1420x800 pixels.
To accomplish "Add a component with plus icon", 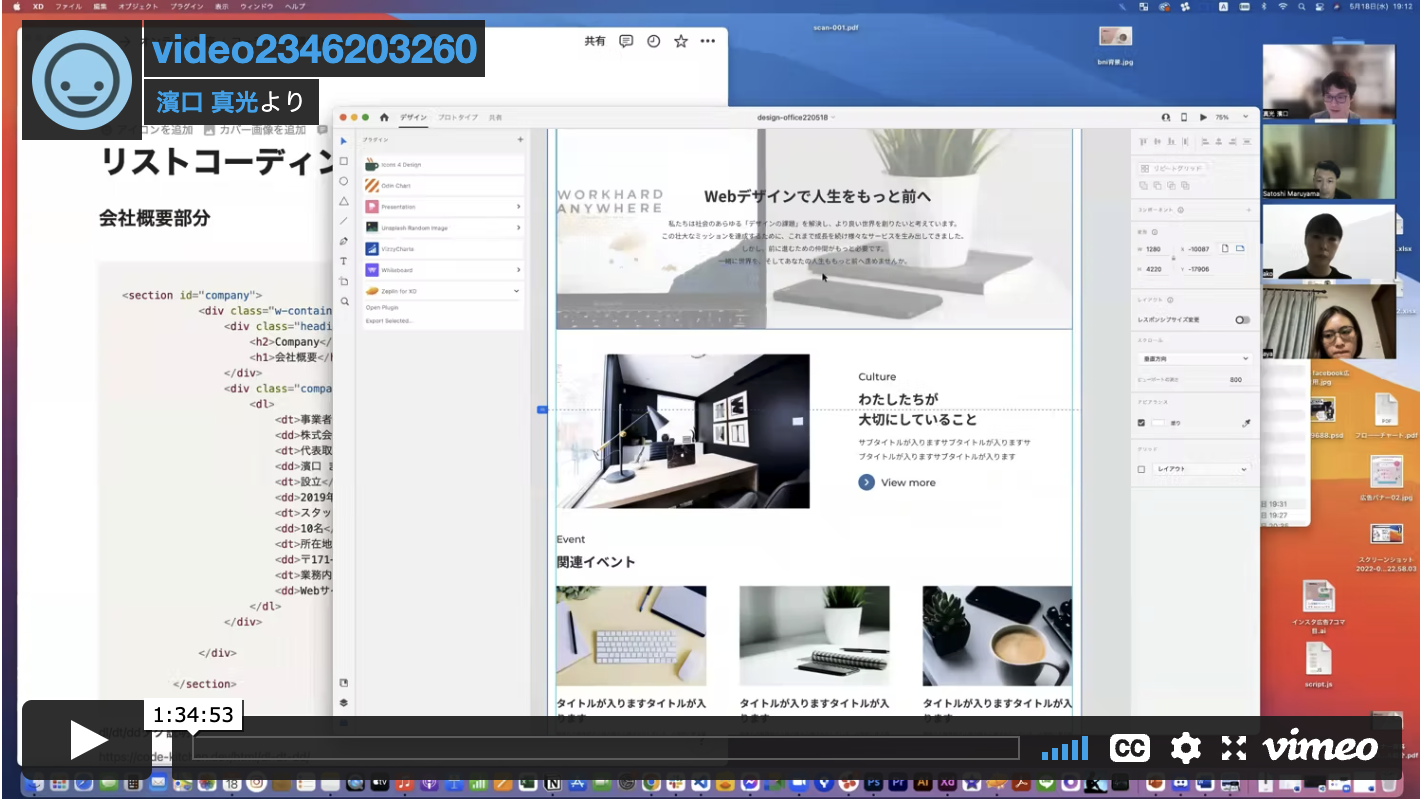I will pos(1248,210).
